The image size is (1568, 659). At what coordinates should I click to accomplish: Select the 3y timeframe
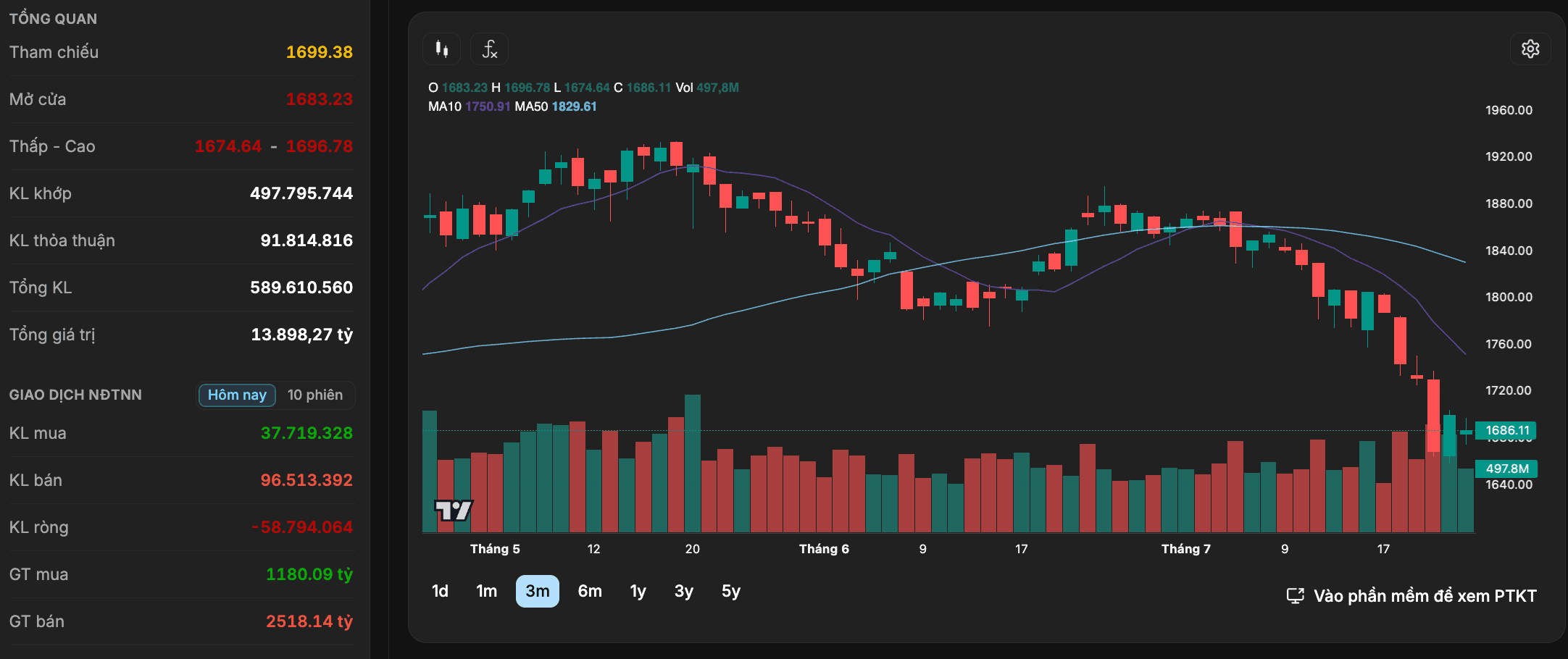[x=684, y=592]
